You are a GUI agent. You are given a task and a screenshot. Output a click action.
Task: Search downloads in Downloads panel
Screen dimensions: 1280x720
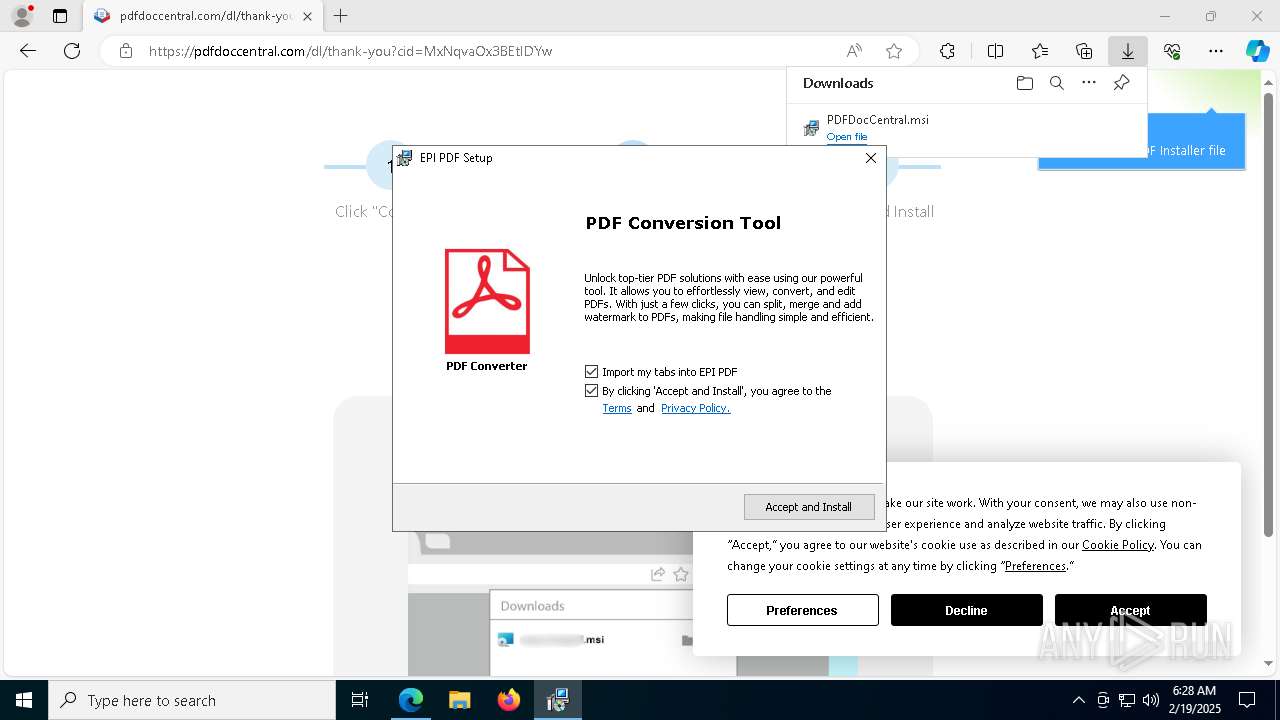pyautogui.click(x=1057, y=83)
